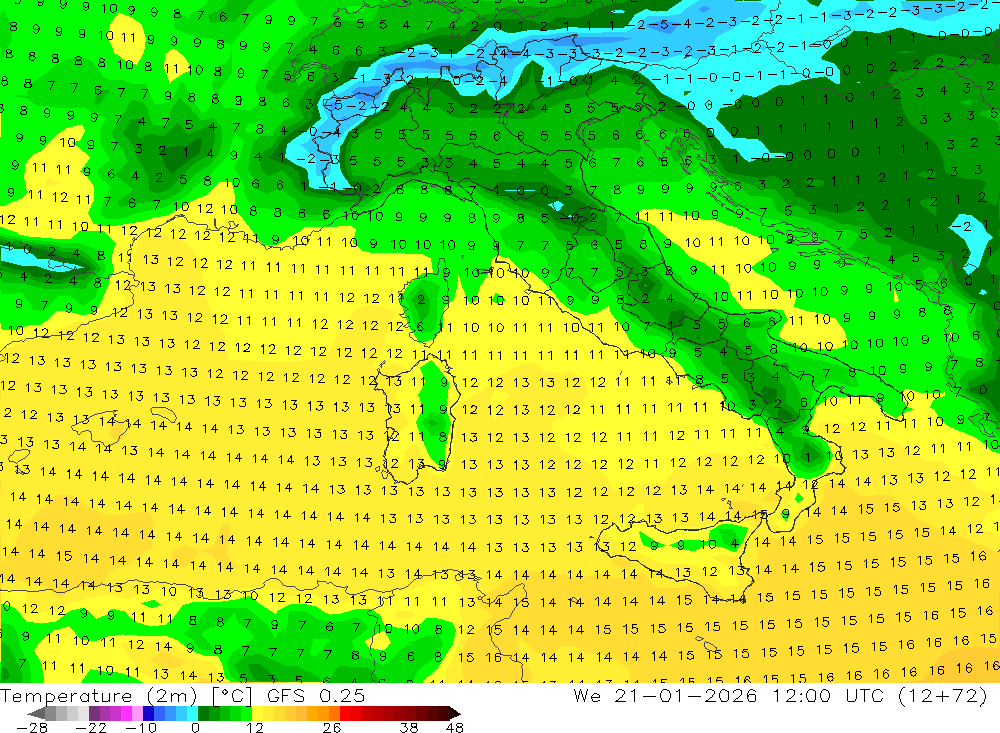Pick the dark purple swatch above -22
Viewport: 1000px width, 733px height.
pyautogui.click(x=94, y=713)
